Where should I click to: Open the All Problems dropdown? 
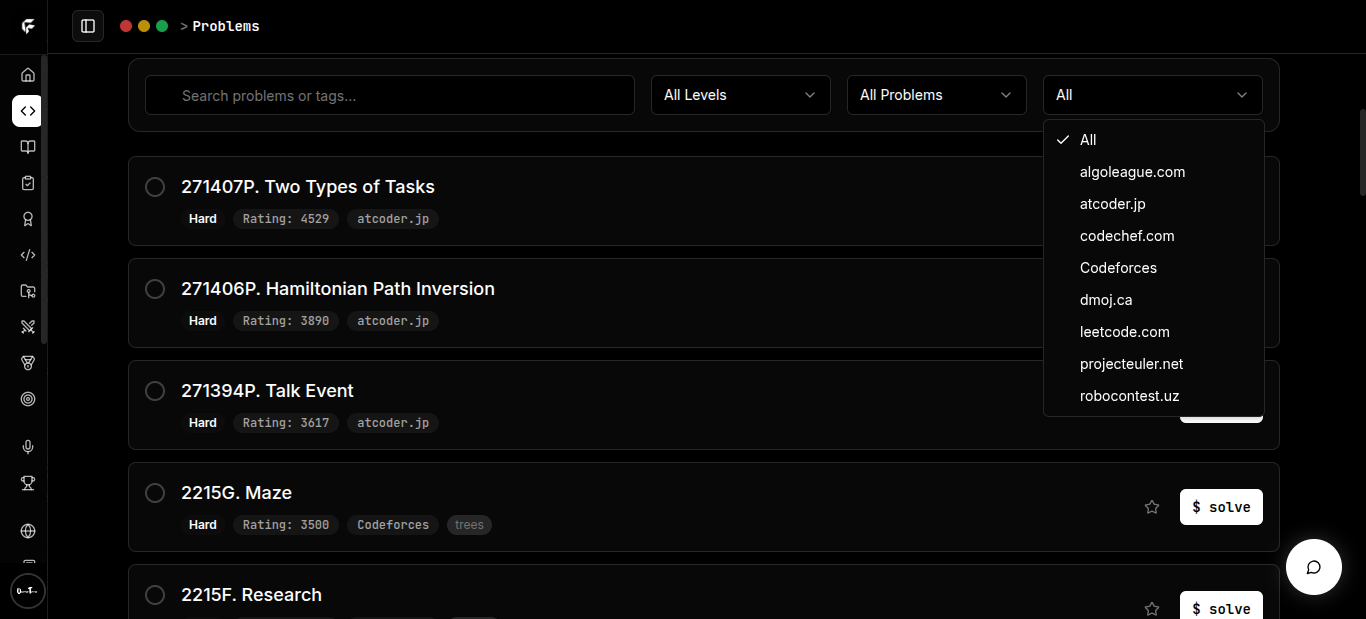click(937, 95)
